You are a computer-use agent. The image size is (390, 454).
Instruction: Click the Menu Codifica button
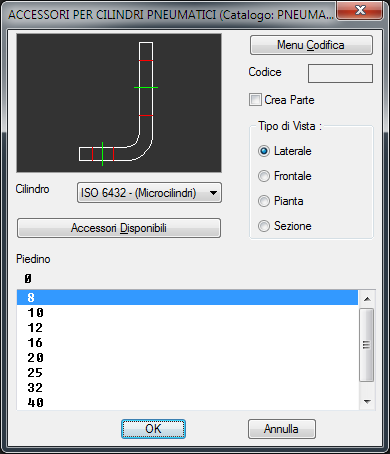point(311,45)
